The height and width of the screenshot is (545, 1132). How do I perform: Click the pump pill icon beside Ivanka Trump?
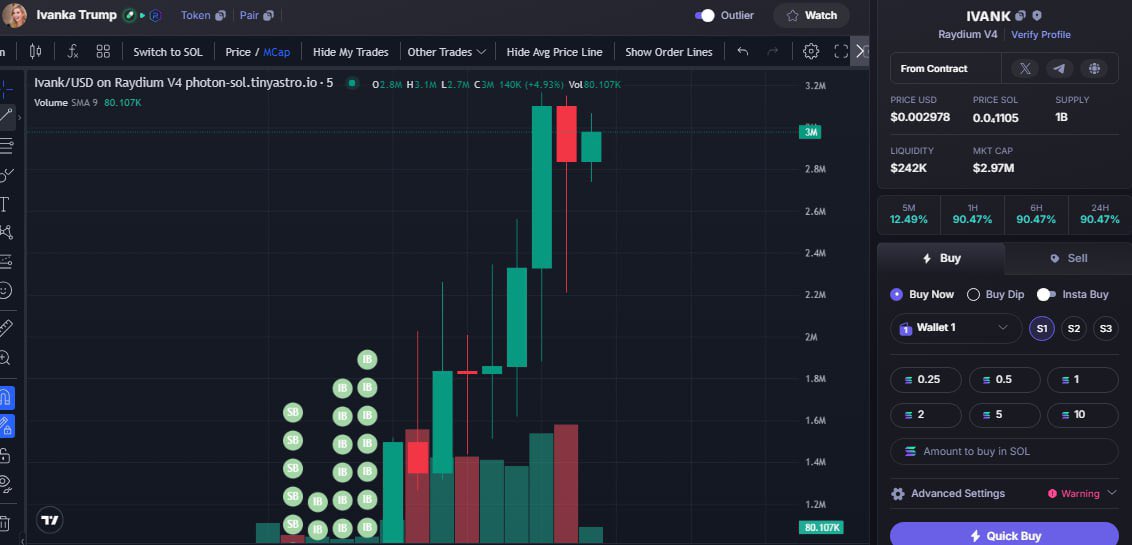129,15
